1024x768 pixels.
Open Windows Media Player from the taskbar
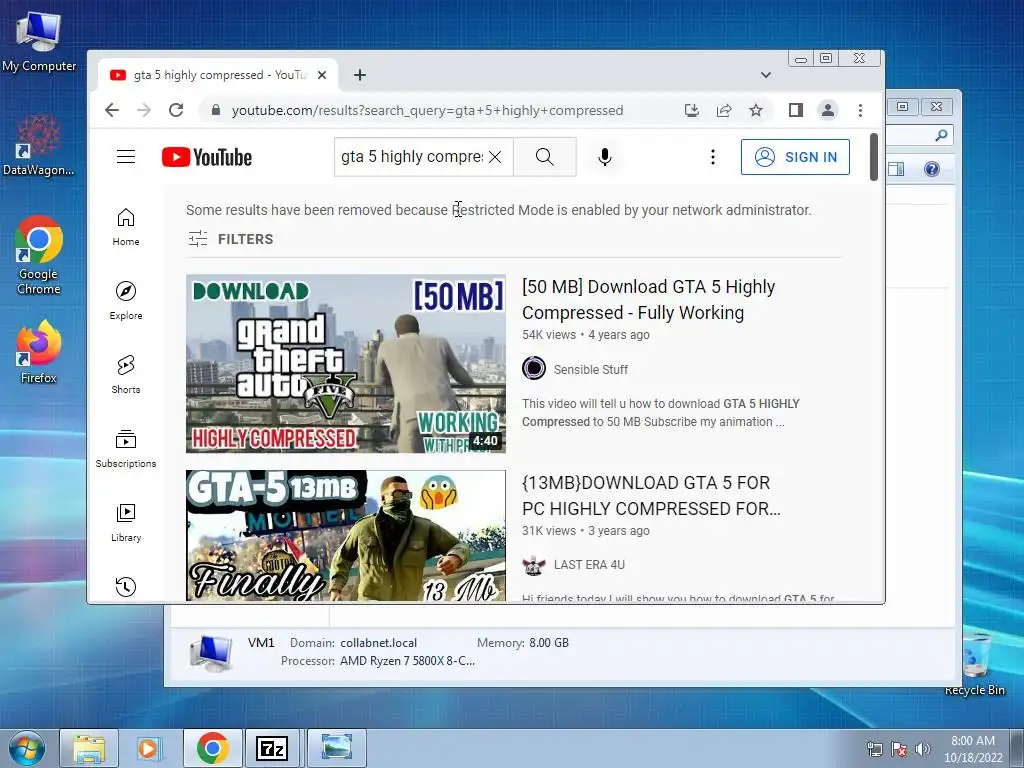coord(149,748)
